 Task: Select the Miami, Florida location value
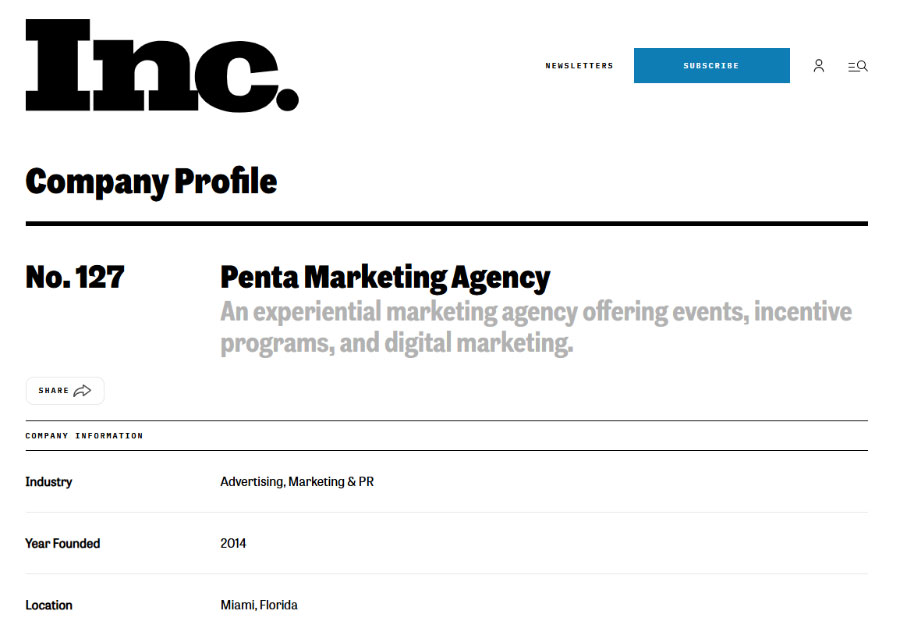tap(259, 605)
